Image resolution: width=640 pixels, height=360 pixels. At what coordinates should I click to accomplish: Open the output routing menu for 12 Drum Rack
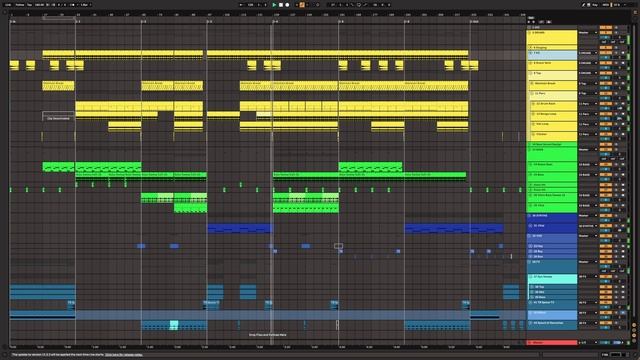tap(588, 104)
